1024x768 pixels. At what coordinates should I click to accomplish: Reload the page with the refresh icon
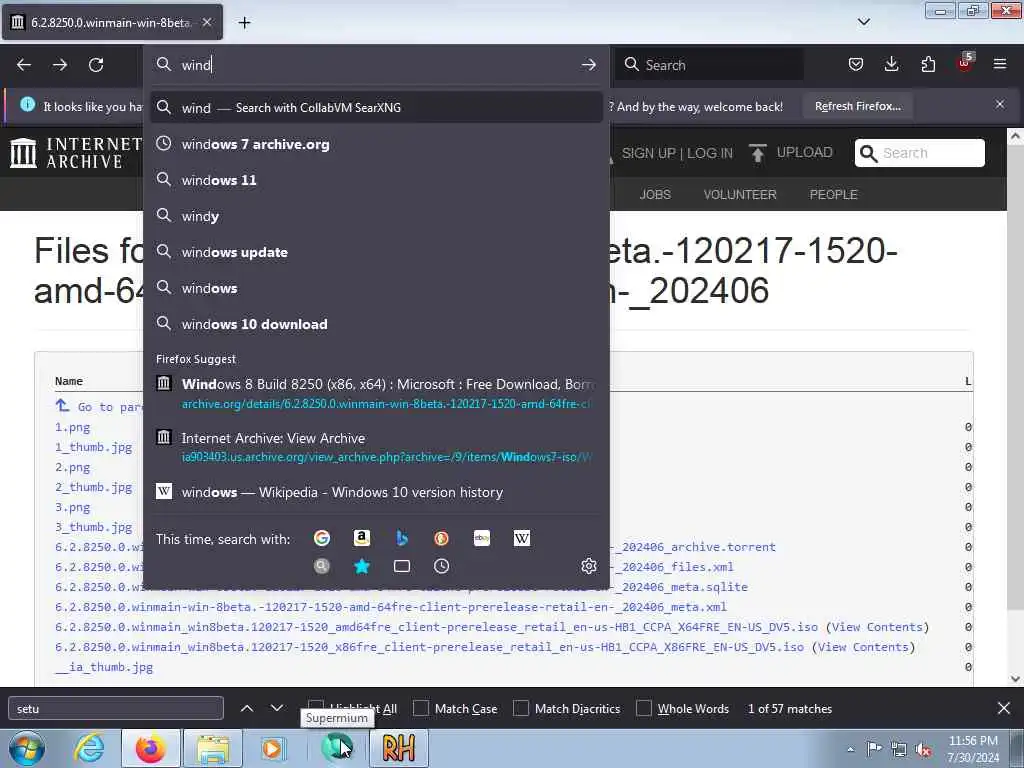96,65
